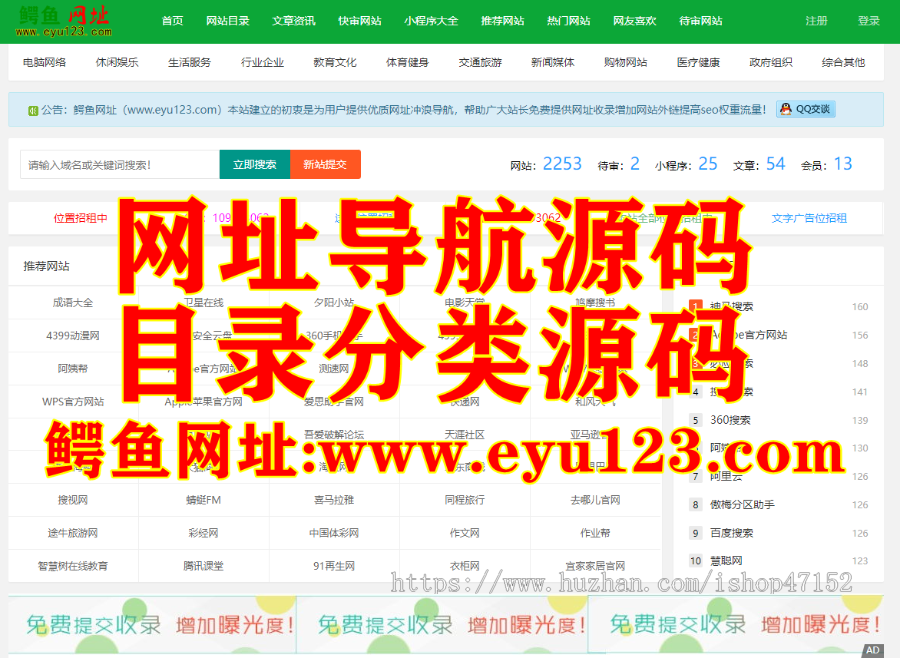Click the 位置招租中 ad link
The width and height of the screenshot is (900, 658).
point(80,218)
